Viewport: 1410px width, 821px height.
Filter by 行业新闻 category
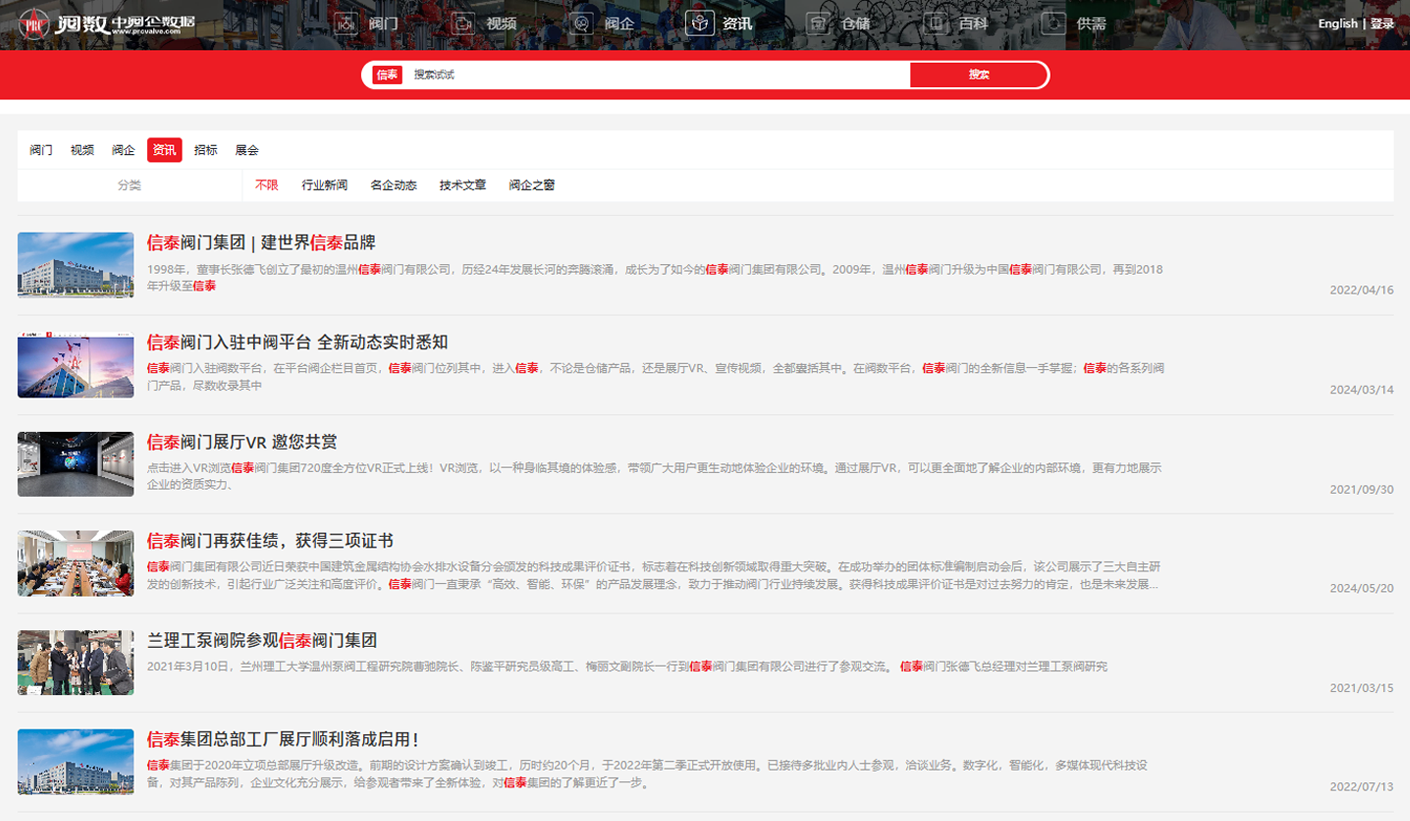(x=324, y=185)
